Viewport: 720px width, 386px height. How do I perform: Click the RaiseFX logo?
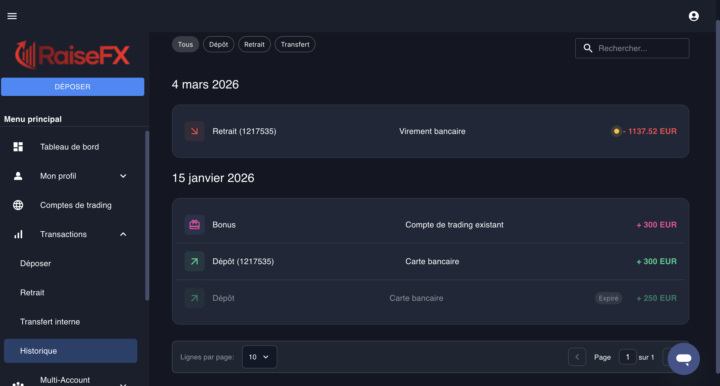click(72, 55)
